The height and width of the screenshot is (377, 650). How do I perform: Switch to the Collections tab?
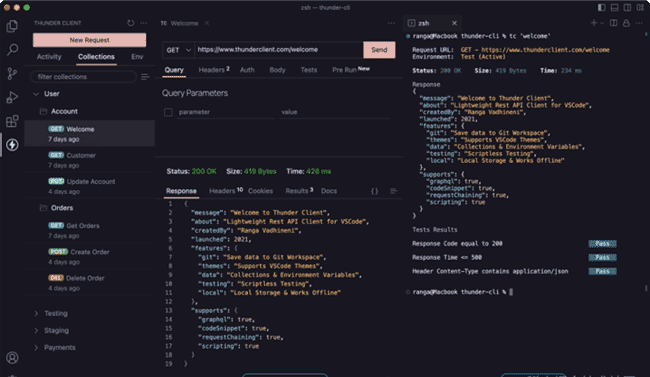click(x=96, y=57)
